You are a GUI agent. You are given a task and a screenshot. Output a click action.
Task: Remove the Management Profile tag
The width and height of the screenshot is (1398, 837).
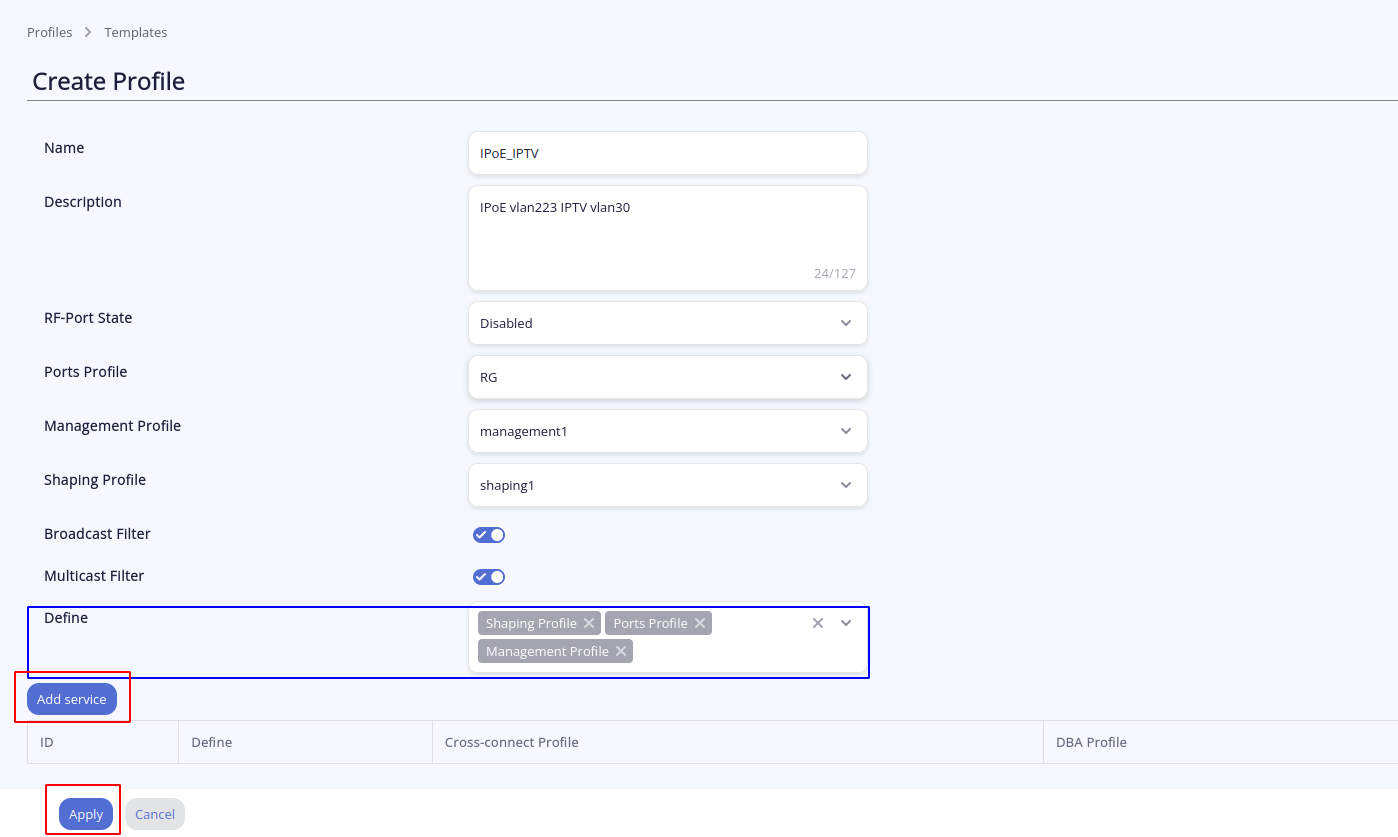[621, 651]
